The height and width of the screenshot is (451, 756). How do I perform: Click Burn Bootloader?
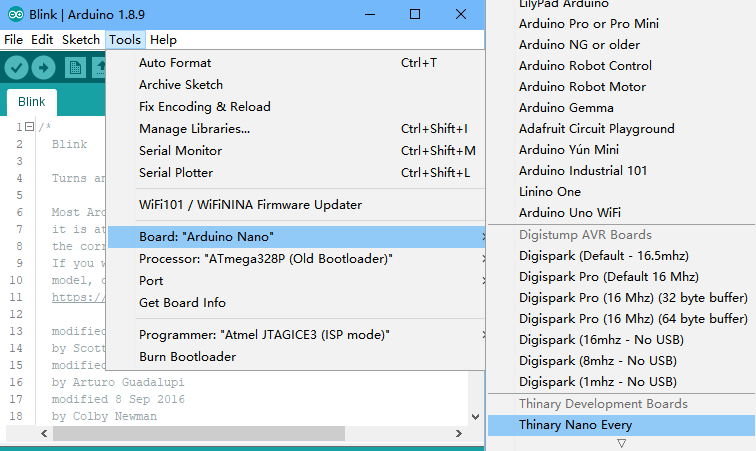[296, 357]
